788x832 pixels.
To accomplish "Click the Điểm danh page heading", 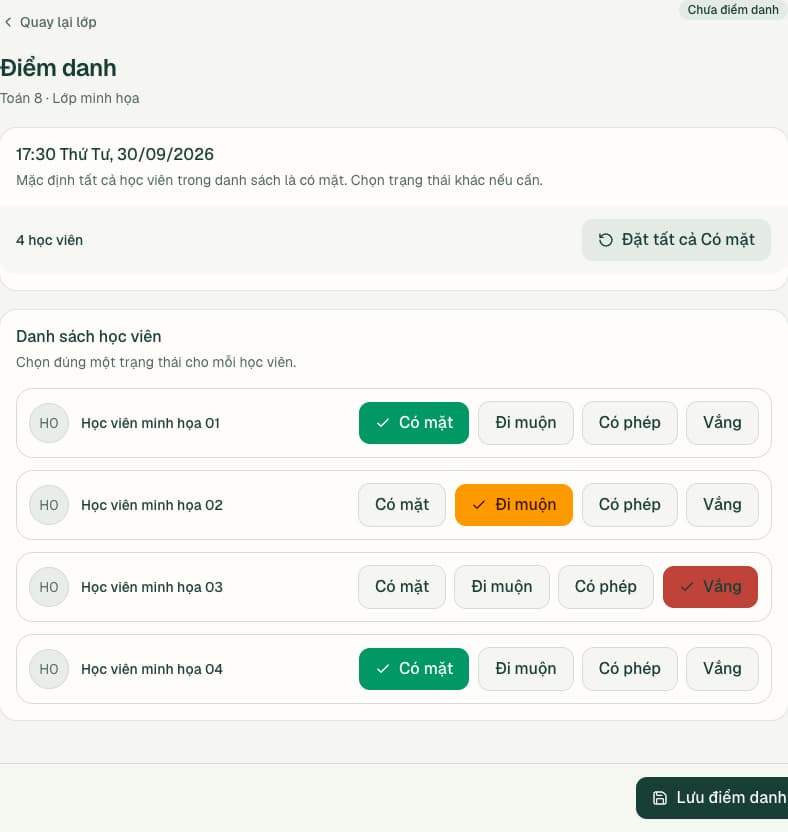I will click(x=58, y=68).
